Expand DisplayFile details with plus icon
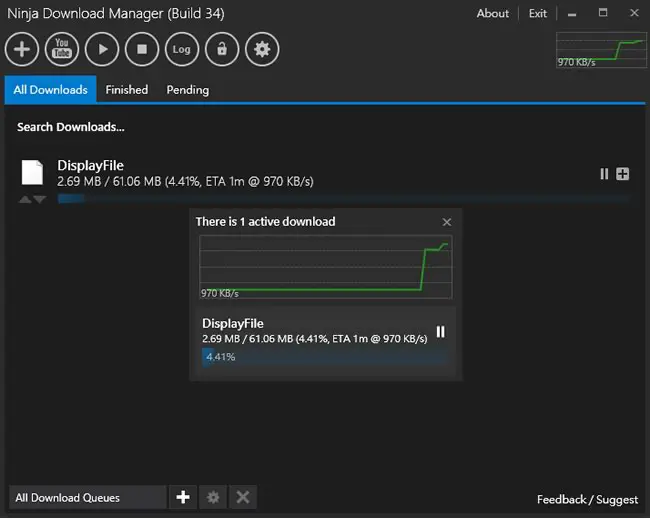Viewport: 650px width, 519px height. coord(622,174)
